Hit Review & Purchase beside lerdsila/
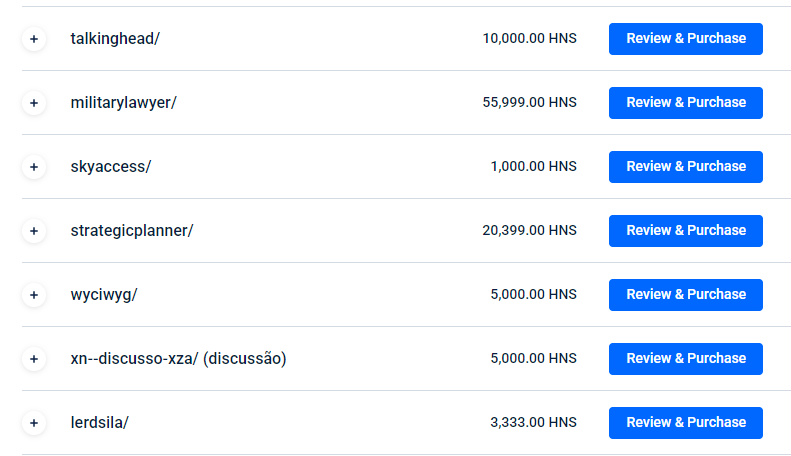 pos(685,423)
